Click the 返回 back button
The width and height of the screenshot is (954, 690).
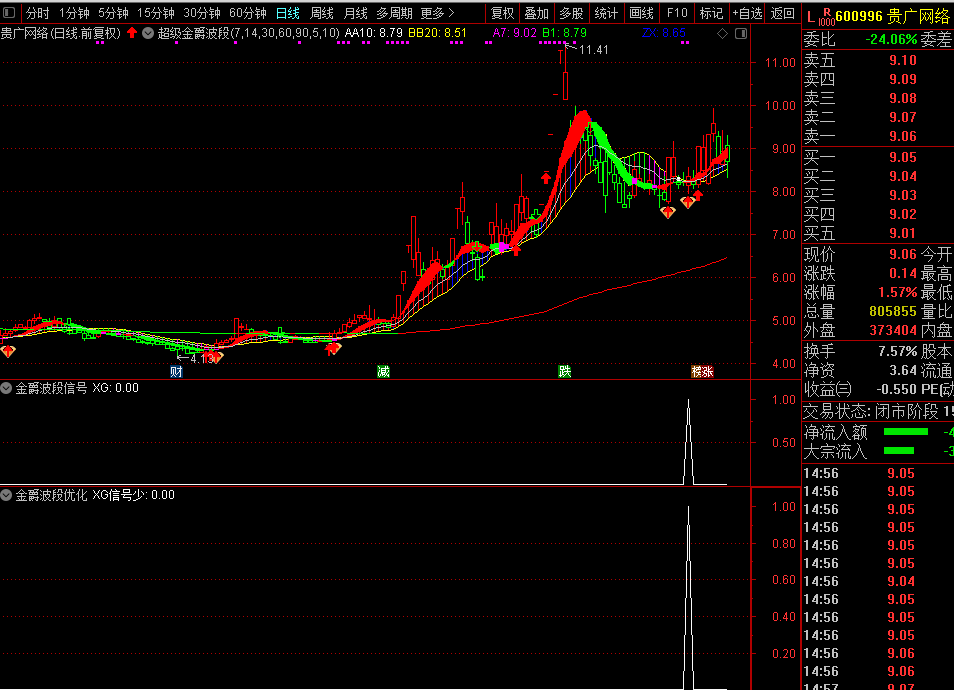coord(783,13)
